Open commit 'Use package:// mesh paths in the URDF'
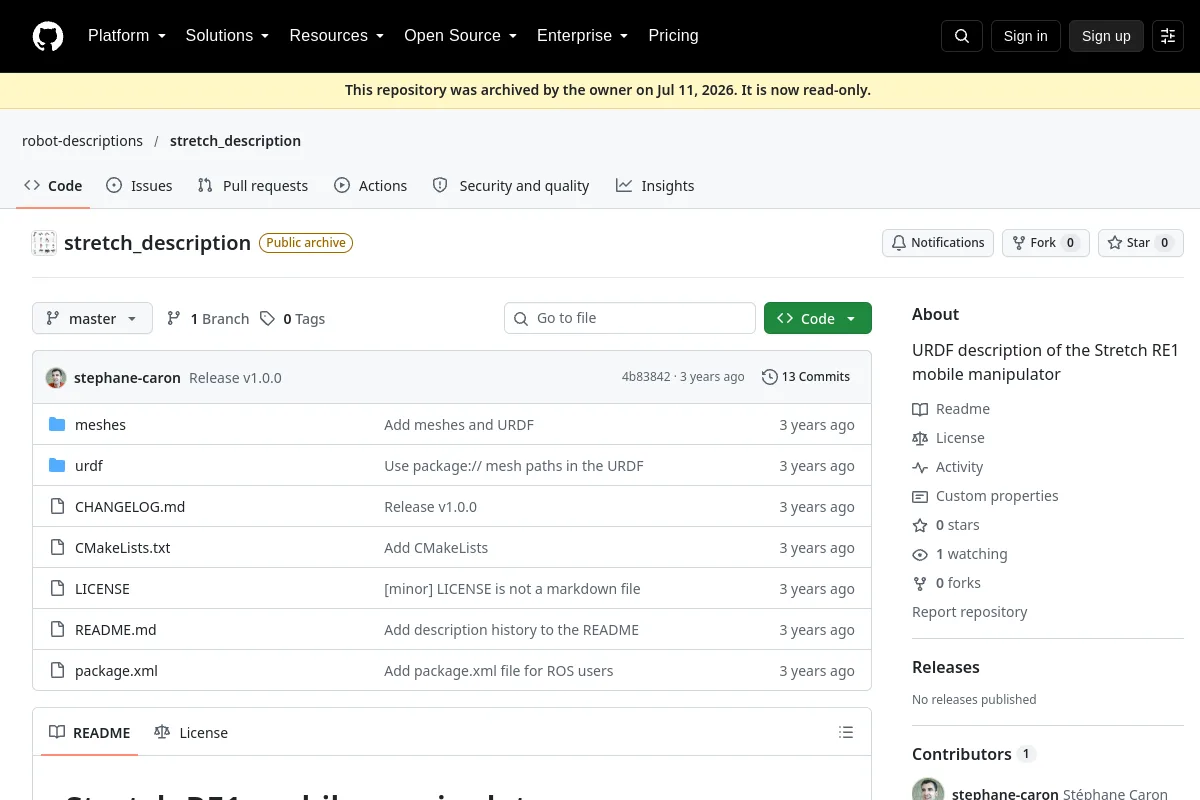The height and width of the screenshot is (800, 1200). point(514,466)
